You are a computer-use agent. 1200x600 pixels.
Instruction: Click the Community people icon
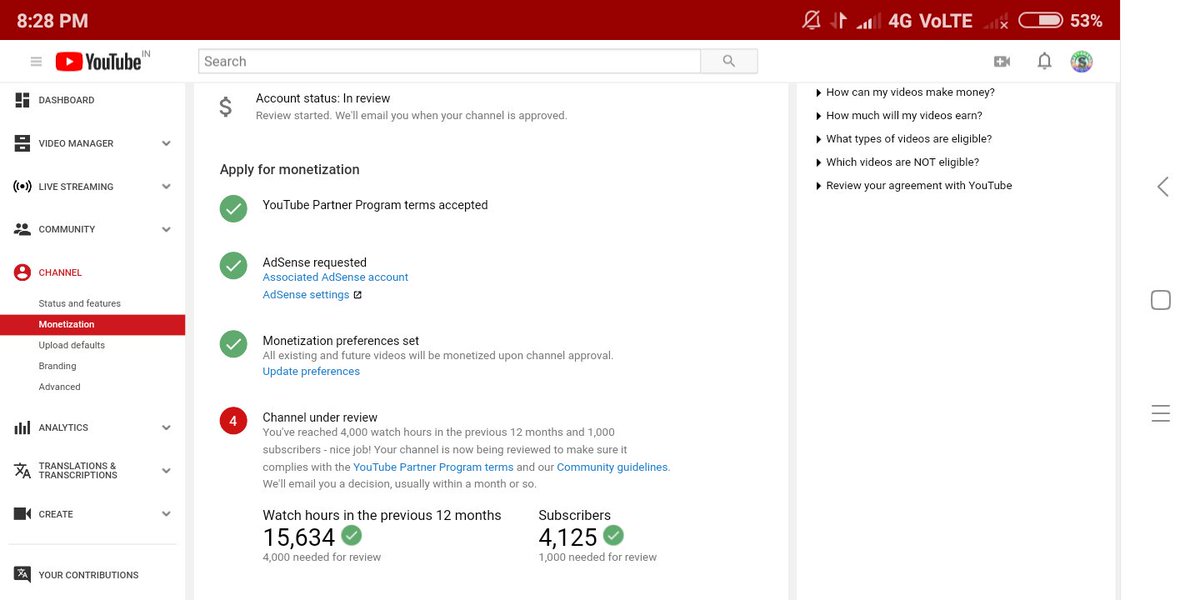22,229
